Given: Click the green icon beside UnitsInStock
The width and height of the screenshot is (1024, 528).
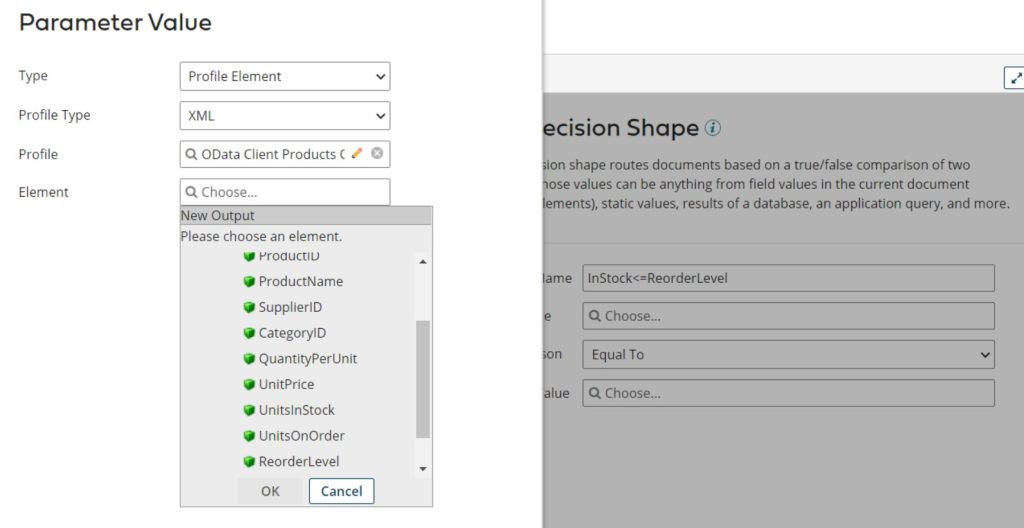Looking at the screenshot, I should click(249, 411).
